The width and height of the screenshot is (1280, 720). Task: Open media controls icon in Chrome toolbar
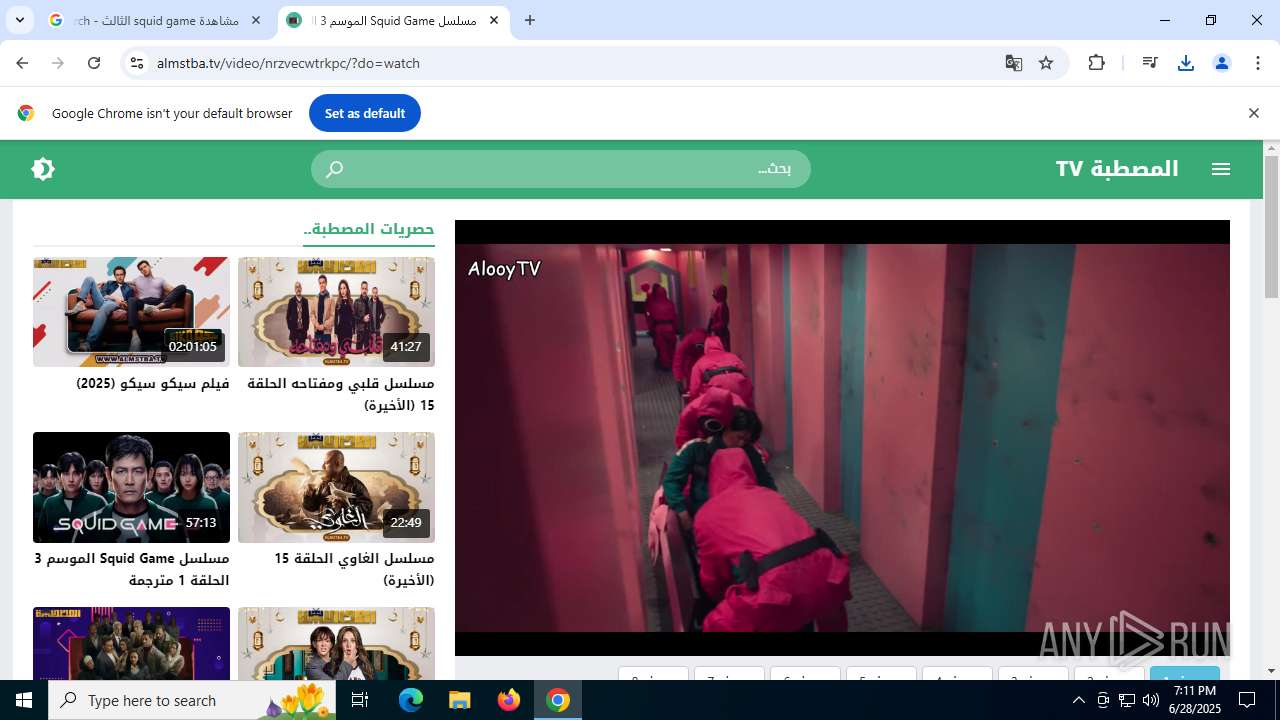coord(1150,63)
